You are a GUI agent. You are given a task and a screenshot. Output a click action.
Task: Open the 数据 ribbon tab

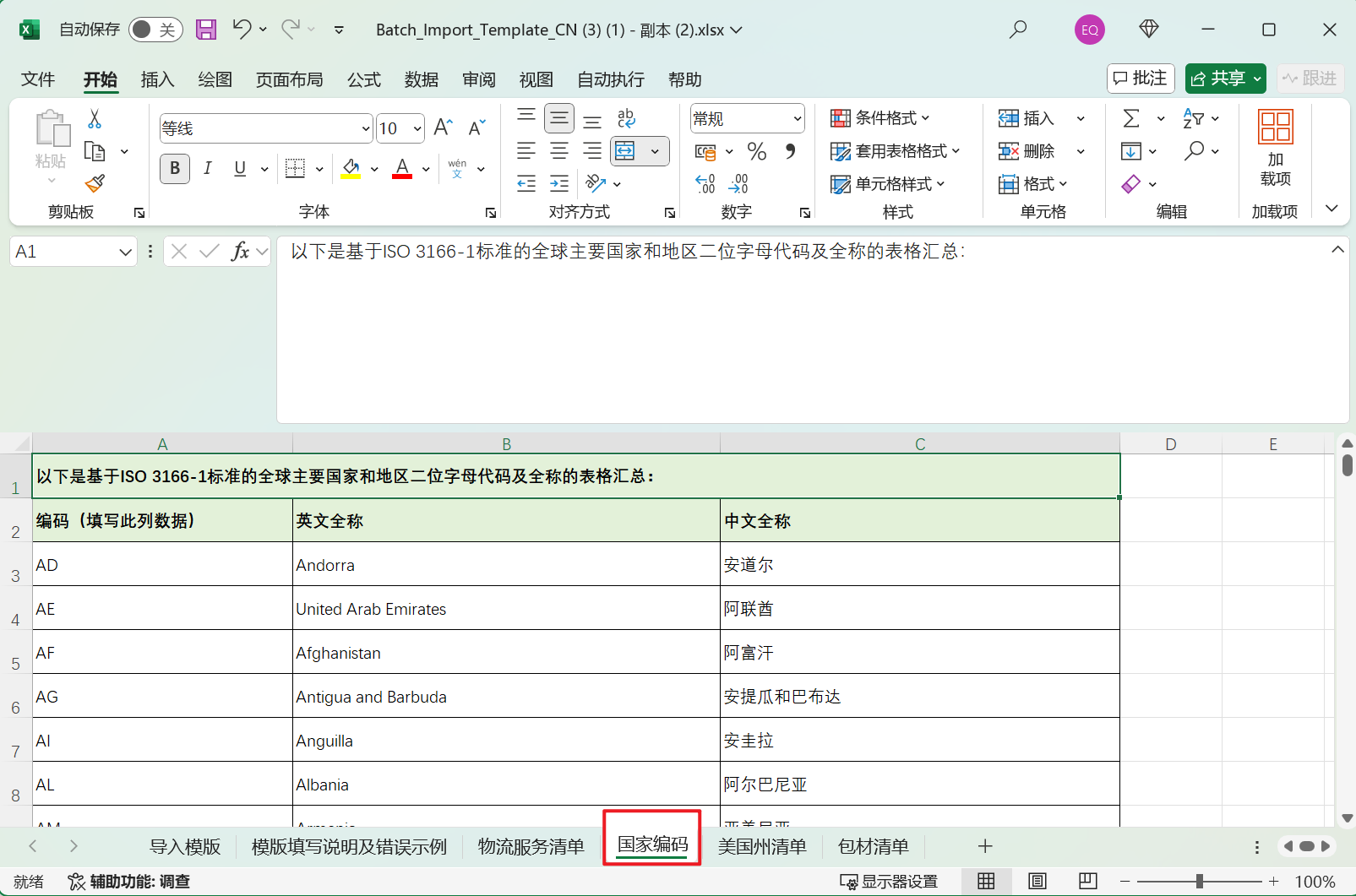422,79
